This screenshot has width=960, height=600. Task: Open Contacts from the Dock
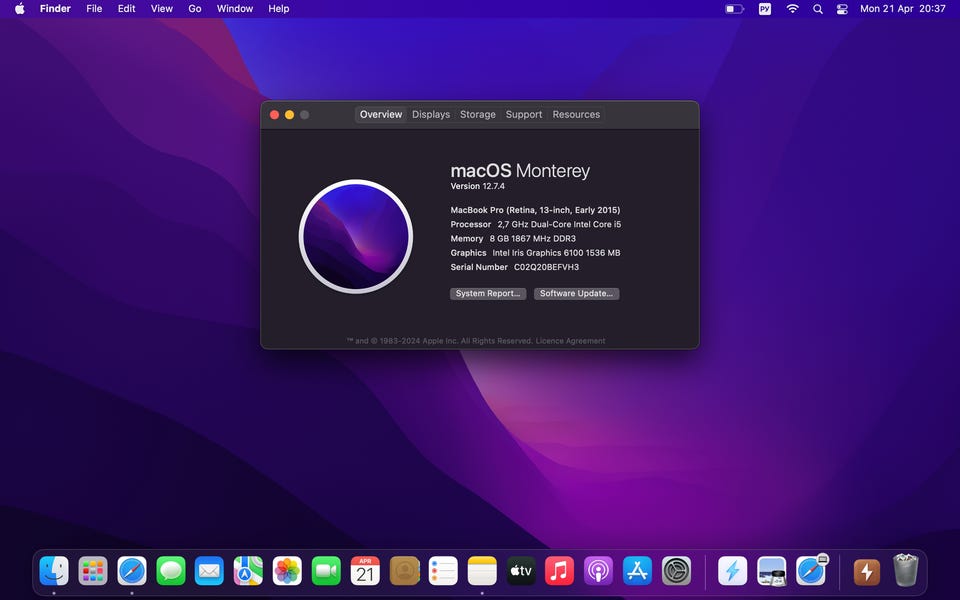404,571
